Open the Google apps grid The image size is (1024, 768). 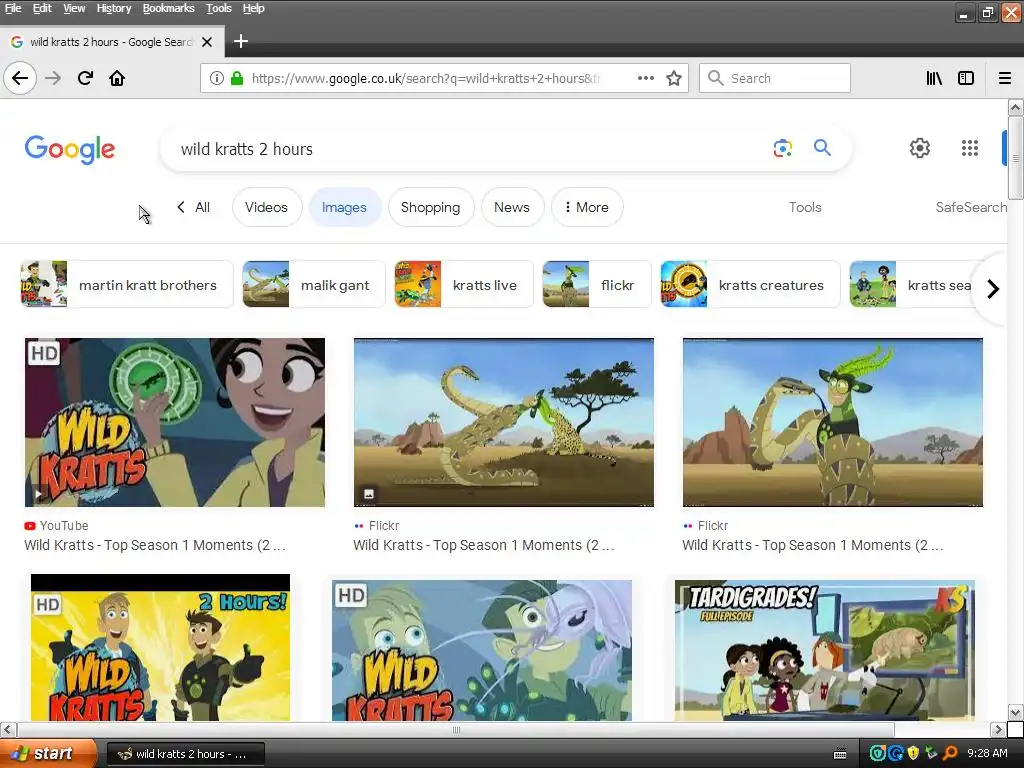(x=970, y=148)
